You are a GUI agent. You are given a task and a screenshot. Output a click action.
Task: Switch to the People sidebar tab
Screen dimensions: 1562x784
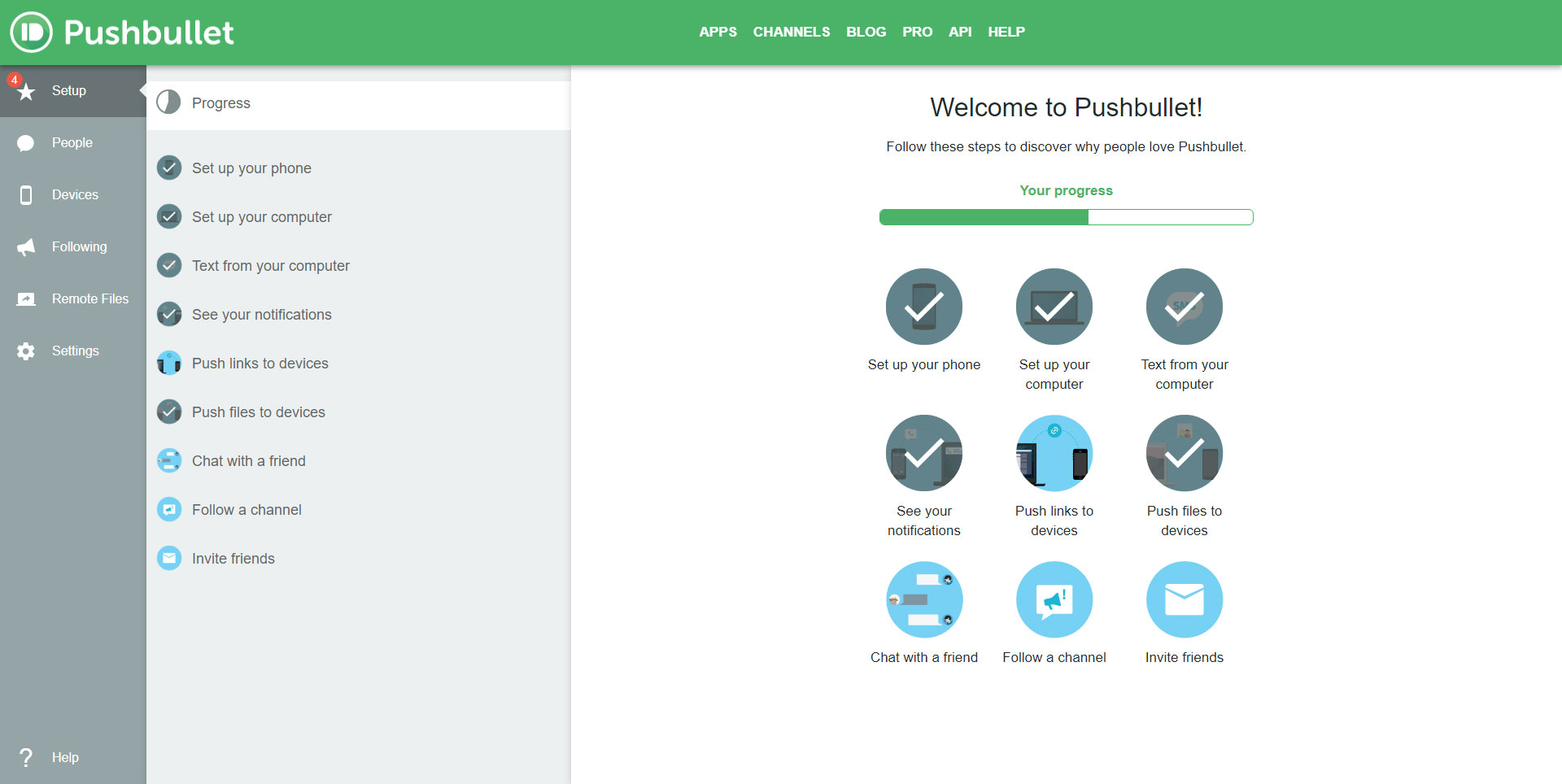click(73, 143)
